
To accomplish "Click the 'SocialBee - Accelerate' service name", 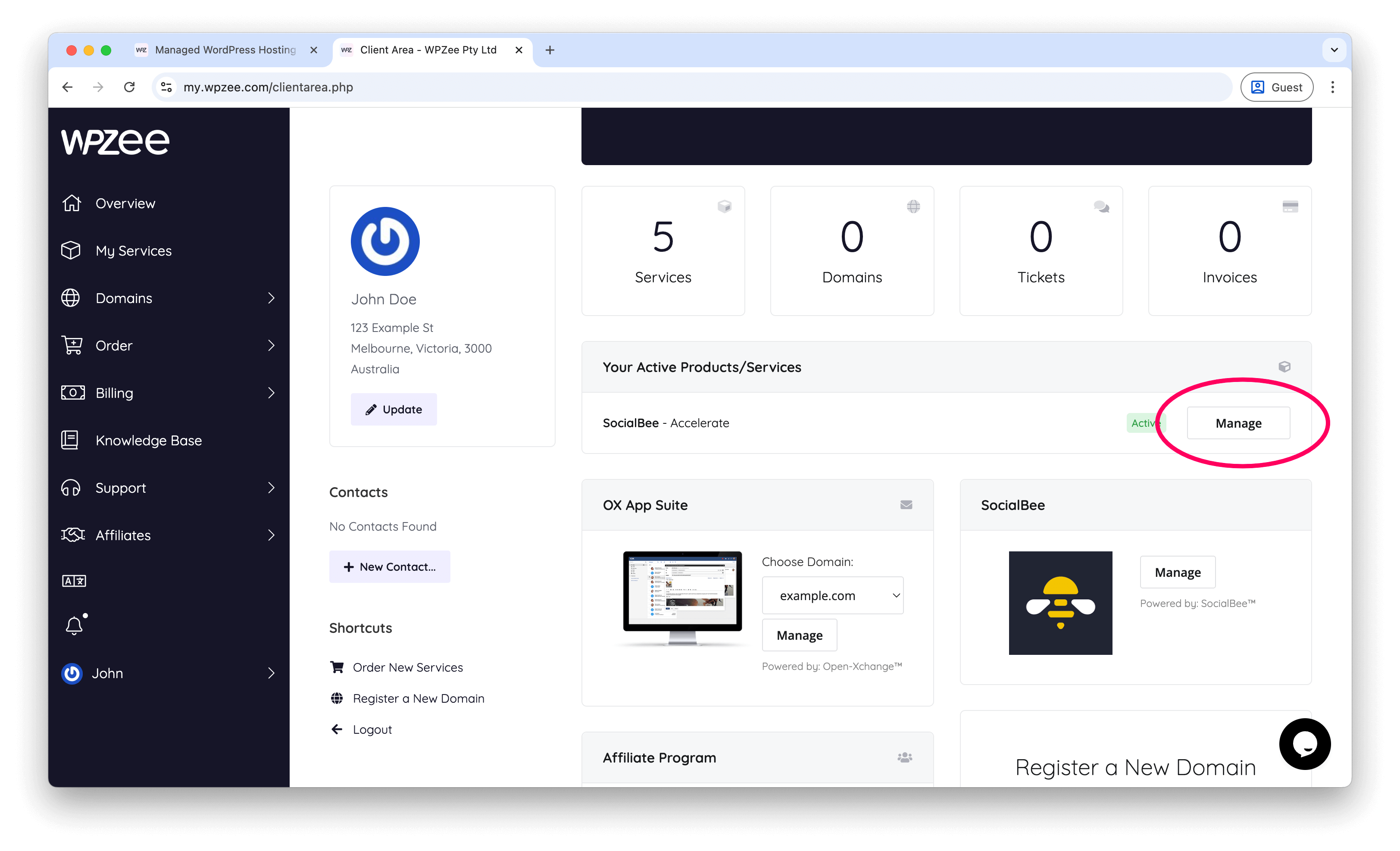I will 666,423.
